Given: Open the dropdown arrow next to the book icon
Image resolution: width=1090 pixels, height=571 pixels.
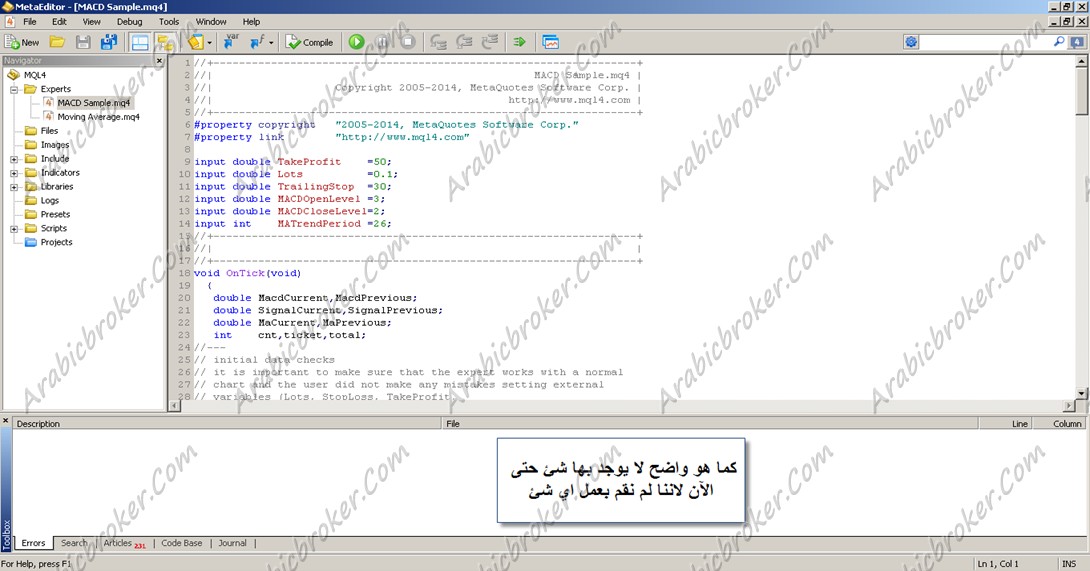Looking at the screenshot, I should point(209,42).
